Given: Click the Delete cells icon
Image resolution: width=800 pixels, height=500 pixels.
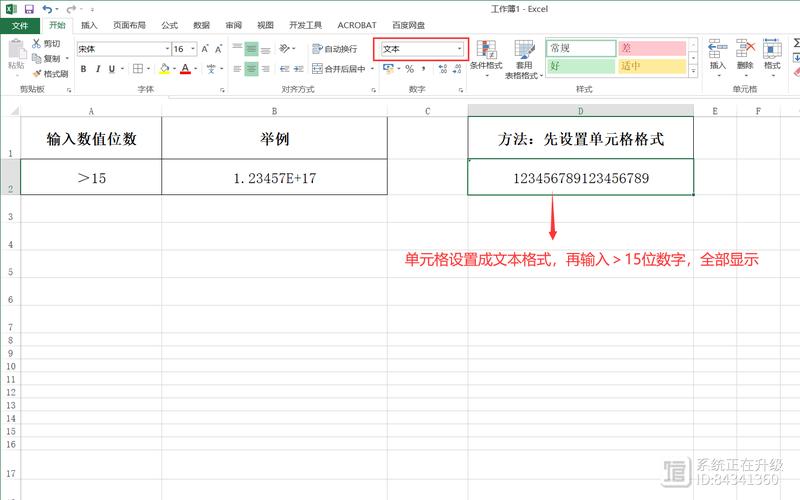Looking at the screenshot, I should [745, 49].
